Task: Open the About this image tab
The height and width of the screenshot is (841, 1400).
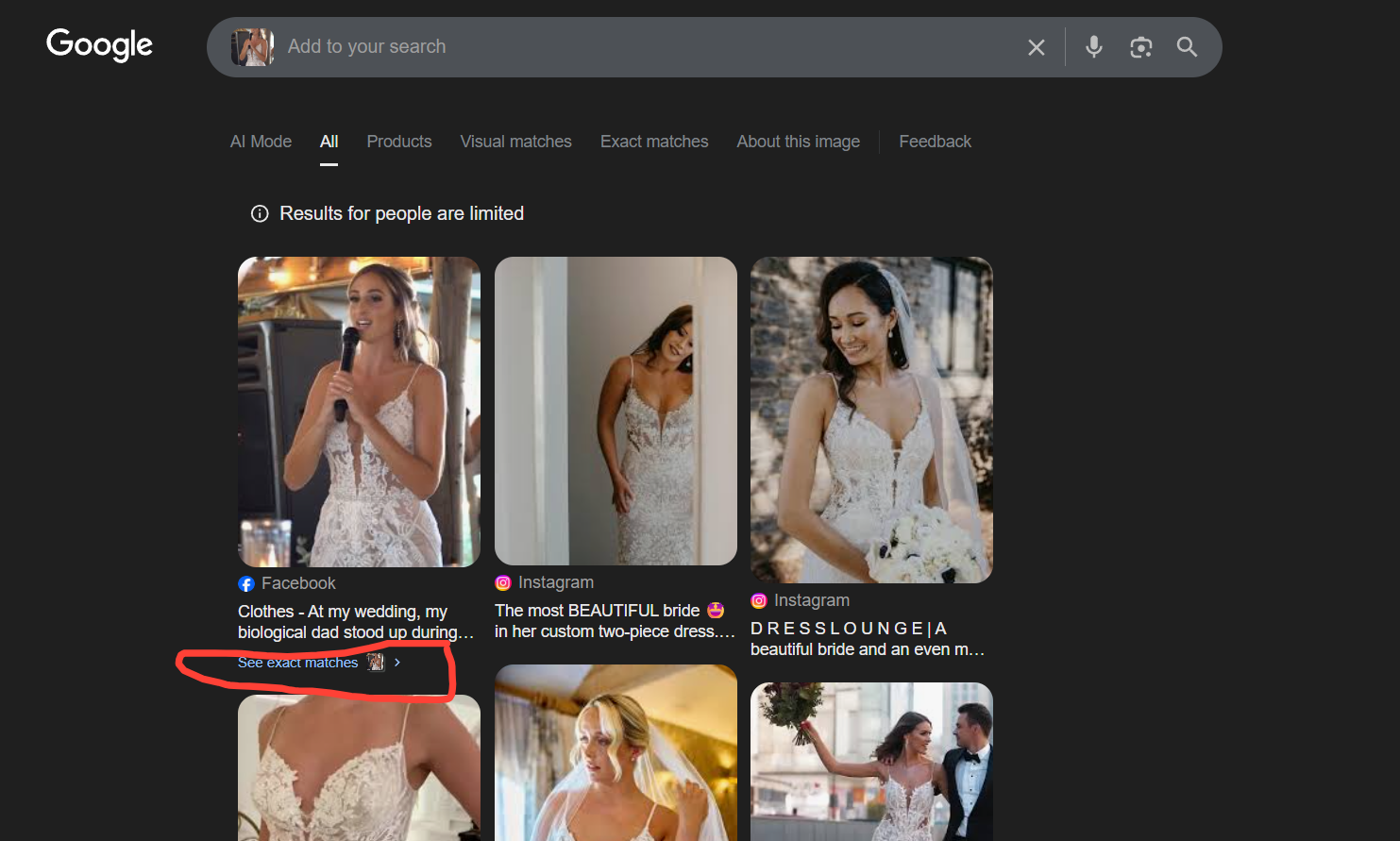Action: (x=798, y=142)
